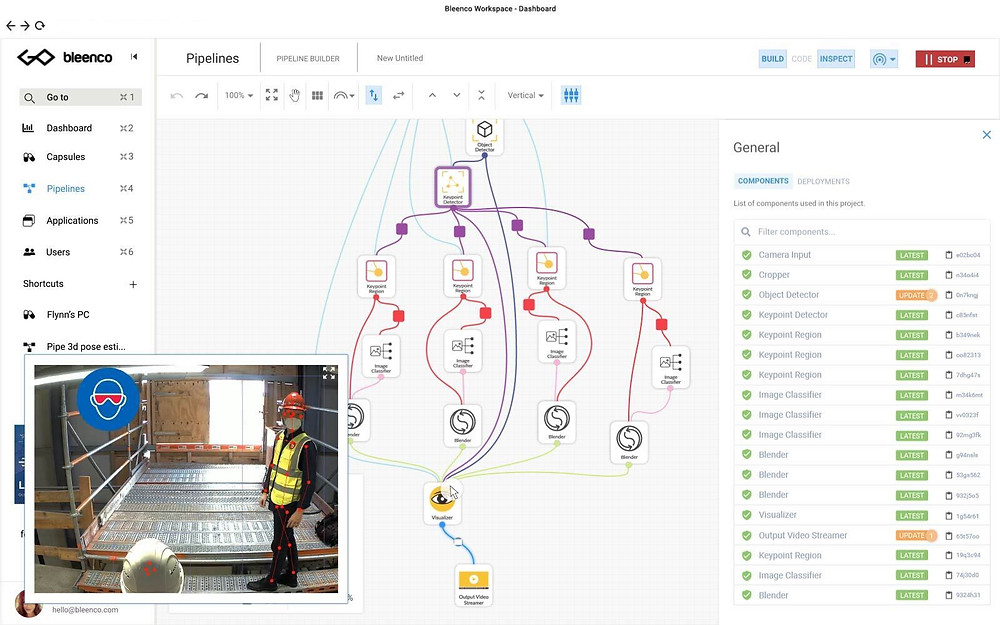The image size is (1000, 625).
Task: Toggle the Visualizer green check
Action: [746, 515]
